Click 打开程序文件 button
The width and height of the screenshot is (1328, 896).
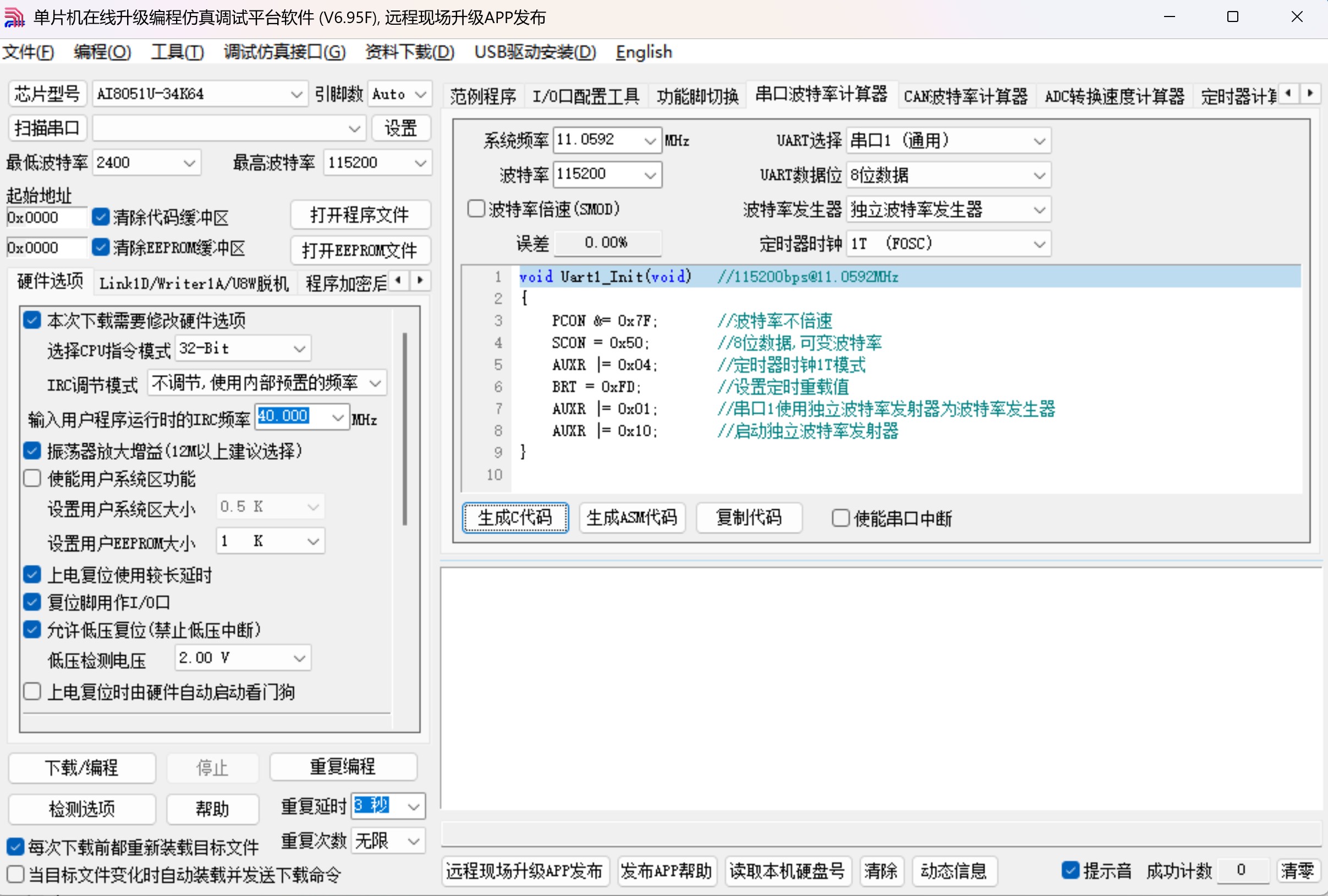(x=360, y=215)
